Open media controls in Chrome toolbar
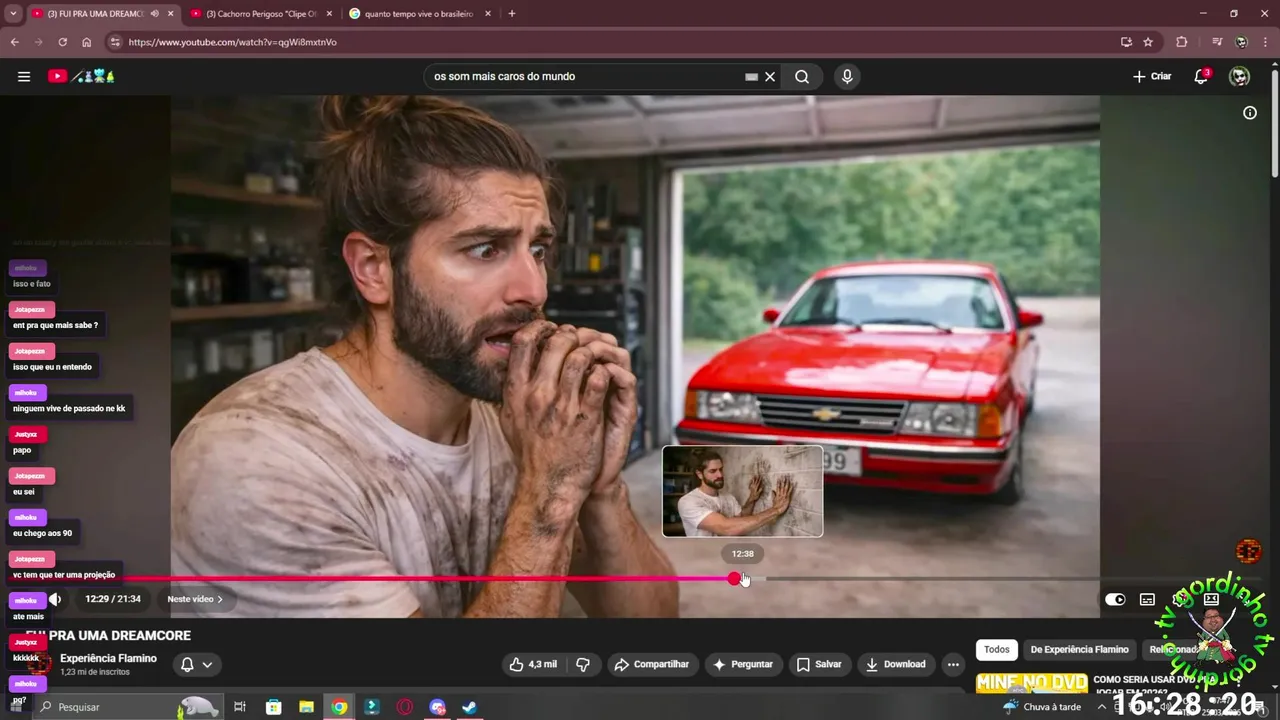This screenshot has width=1280, height=720. (1216, 42)
